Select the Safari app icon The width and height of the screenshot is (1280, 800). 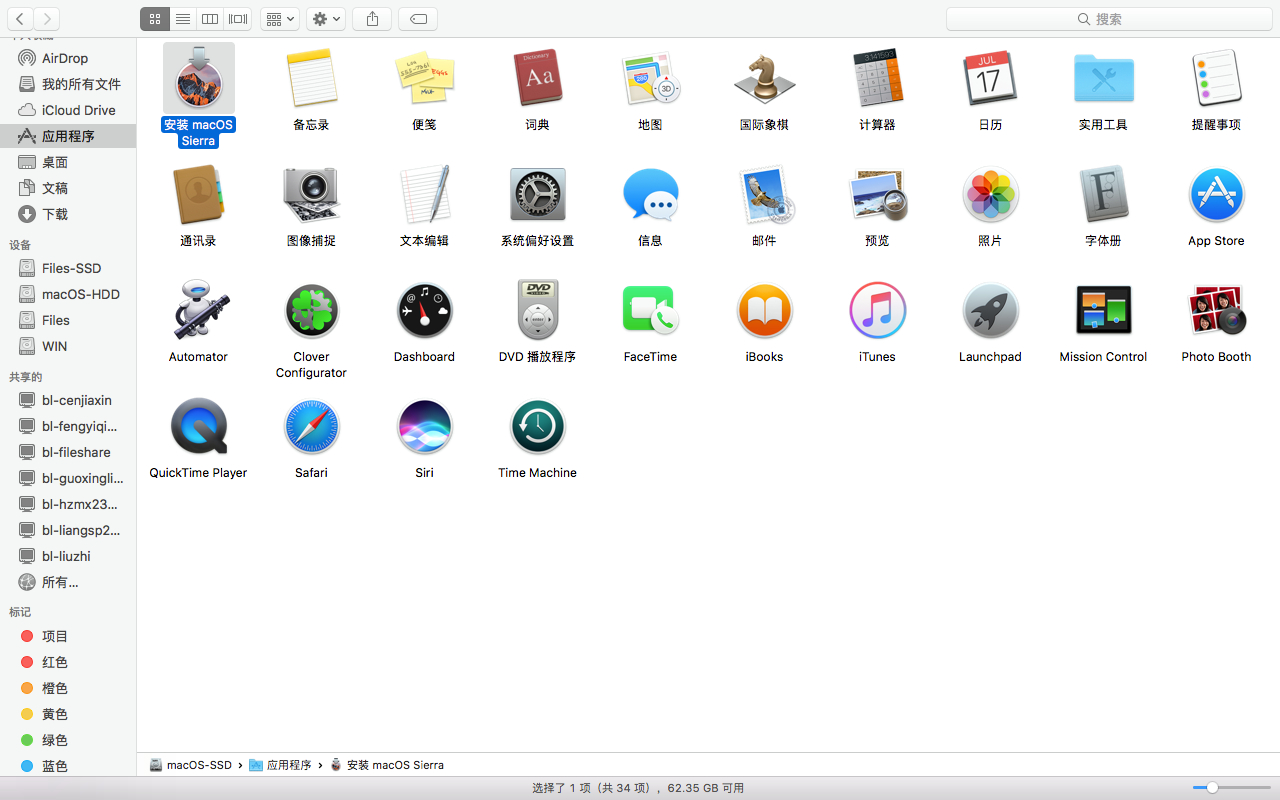tap(311, 427)
